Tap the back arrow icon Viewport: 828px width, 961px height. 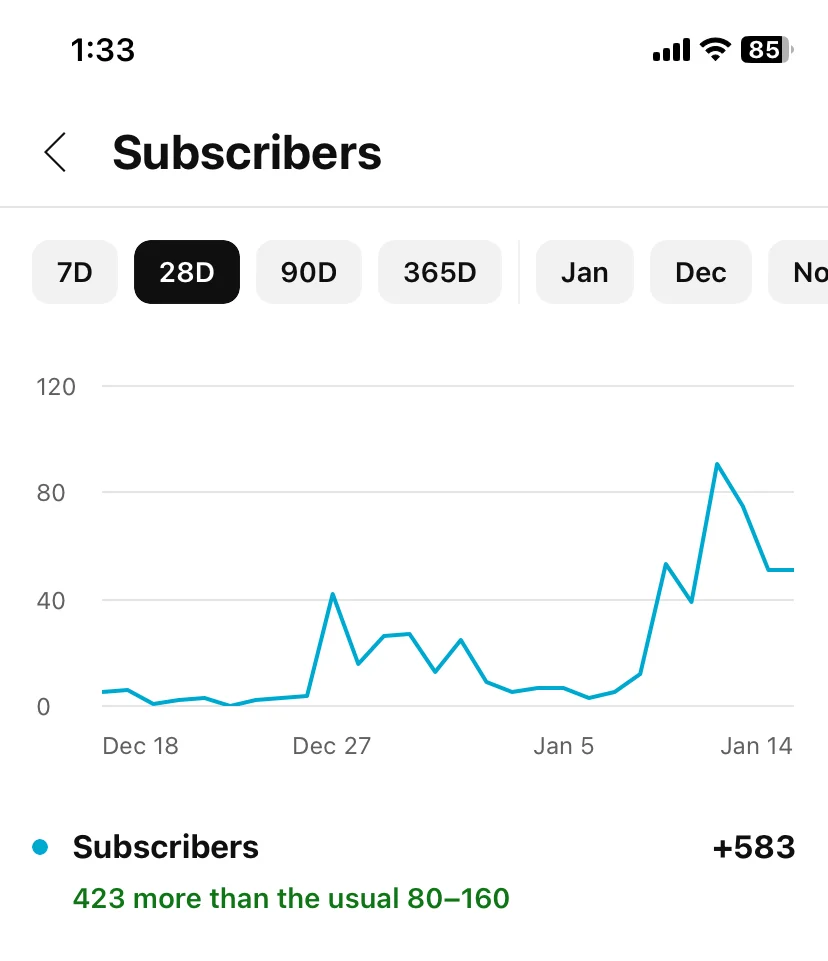click(55, 152)
